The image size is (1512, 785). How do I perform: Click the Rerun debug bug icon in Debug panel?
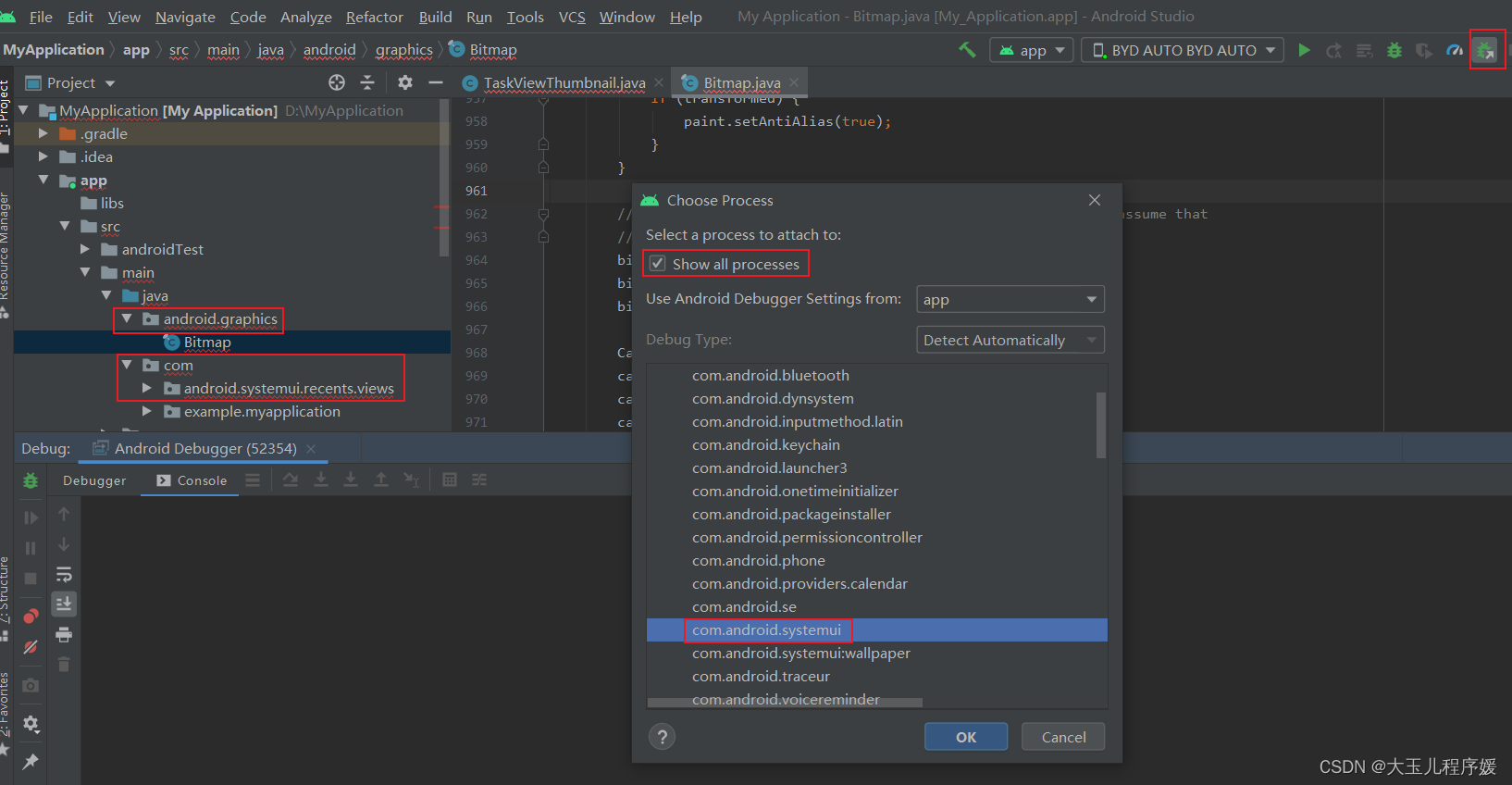[31, 480]
